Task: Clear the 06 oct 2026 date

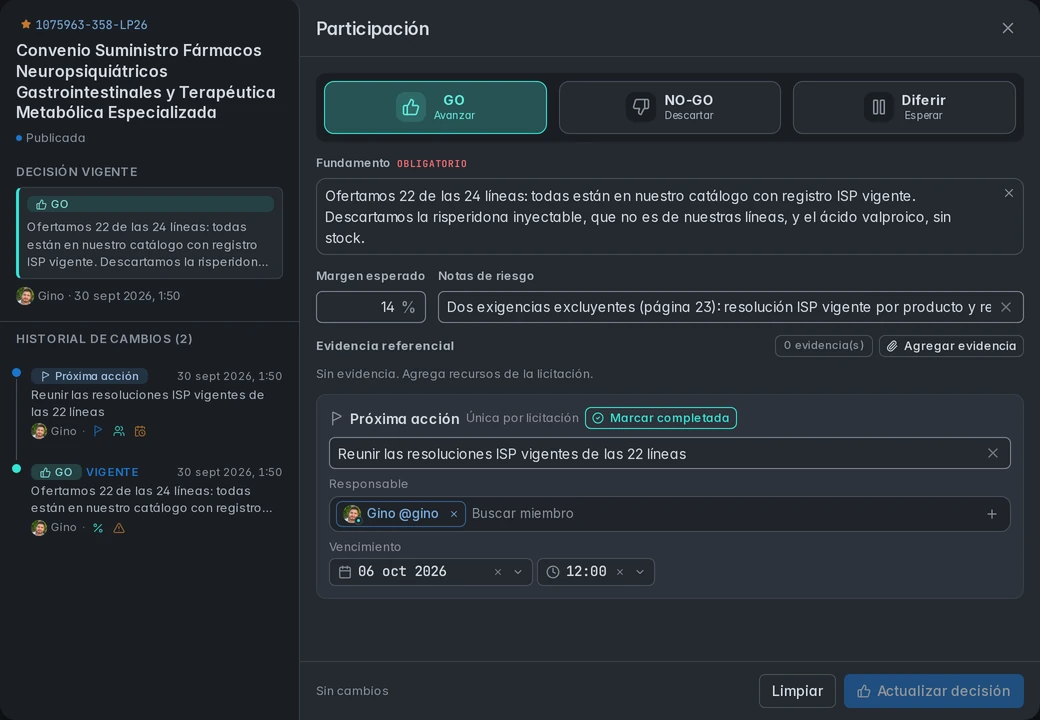Action: click(497, 571)
